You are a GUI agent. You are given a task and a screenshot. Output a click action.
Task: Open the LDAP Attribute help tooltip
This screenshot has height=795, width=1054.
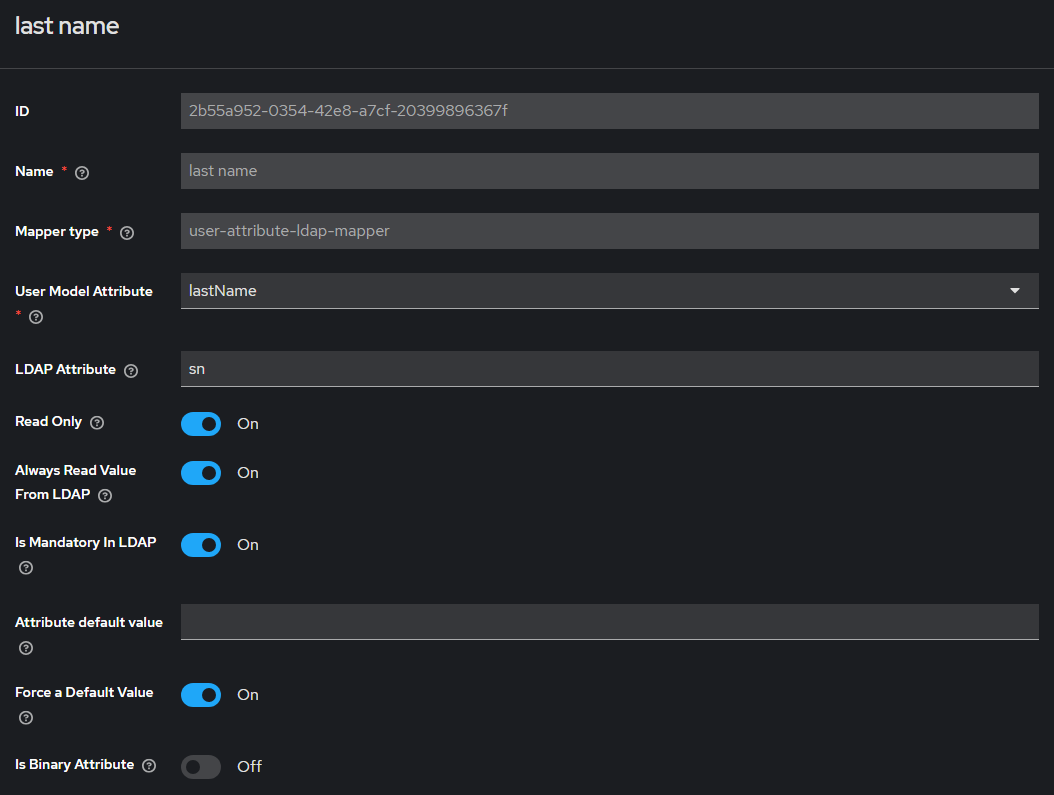coord(131,370)
